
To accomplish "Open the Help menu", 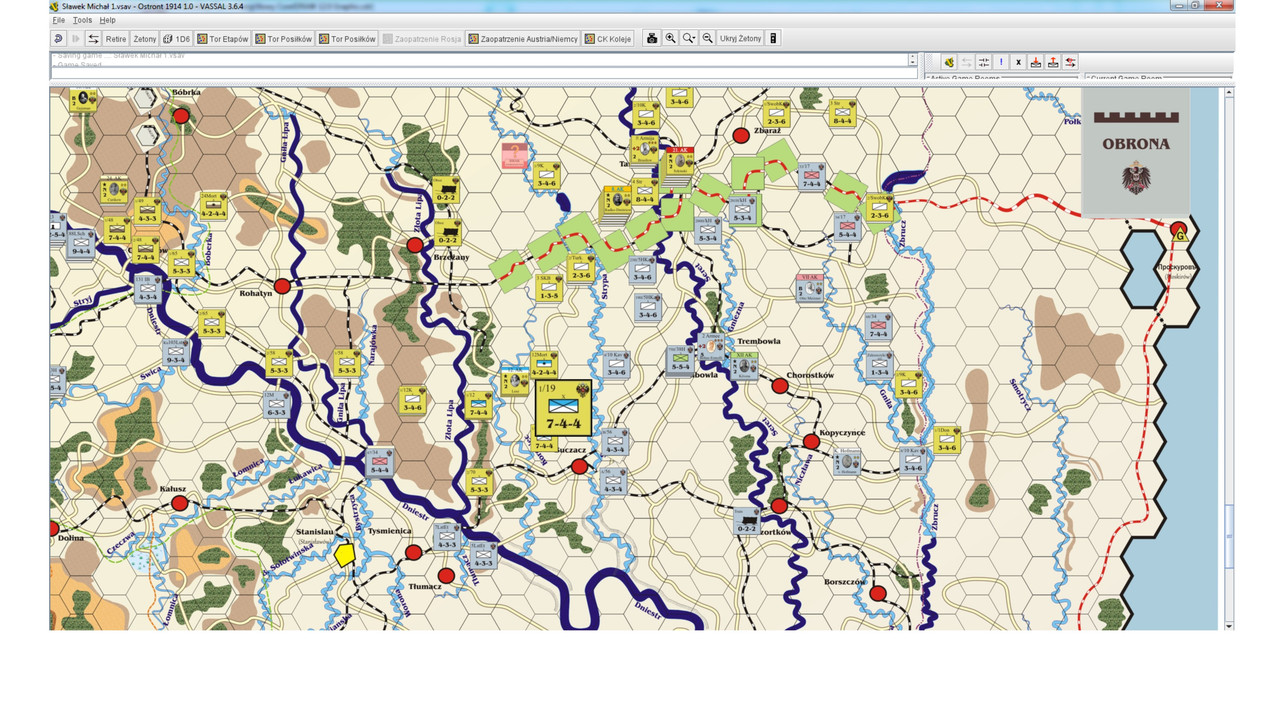I will click(107, 20).
